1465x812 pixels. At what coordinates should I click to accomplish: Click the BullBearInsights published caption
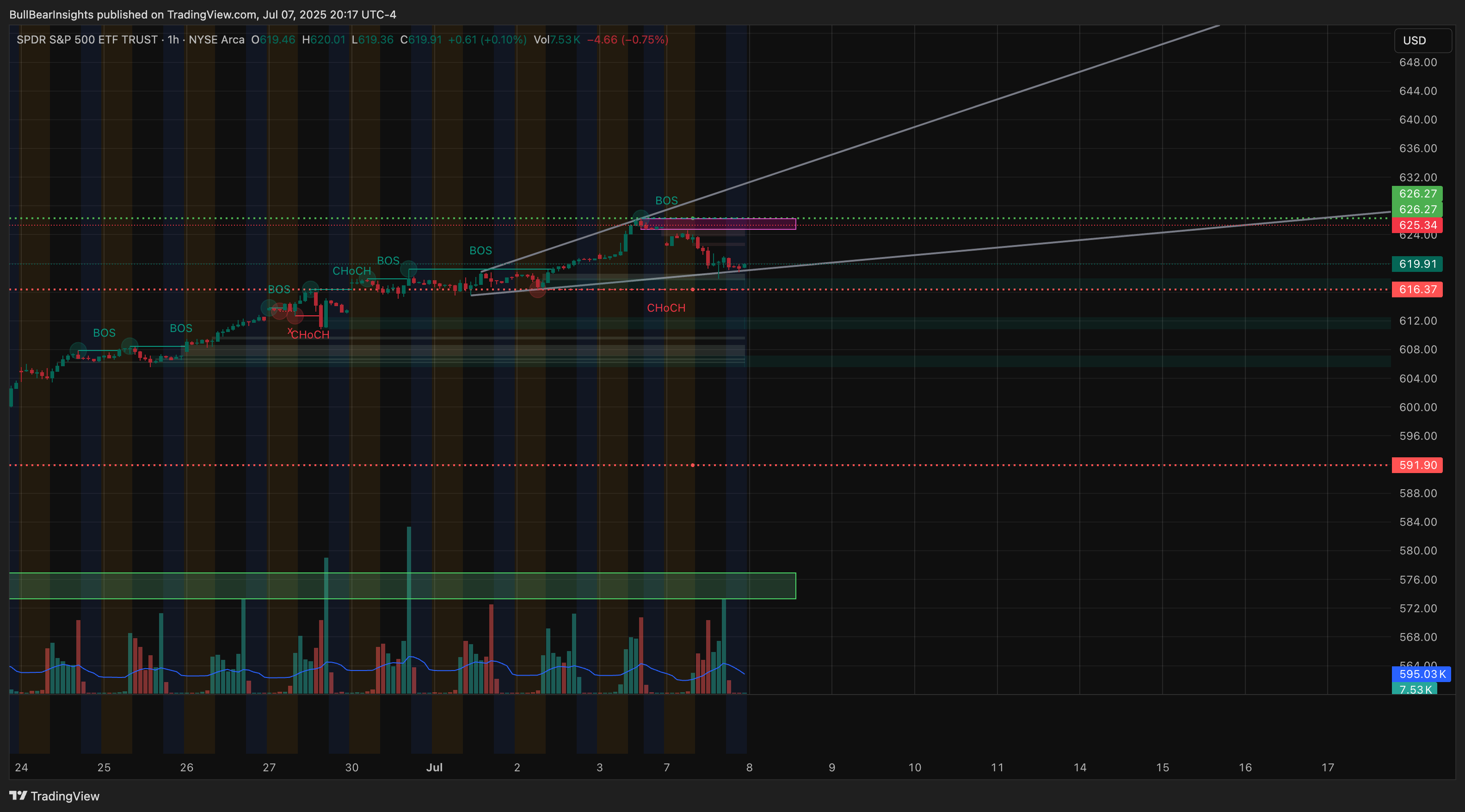click(x=203, y=14)
